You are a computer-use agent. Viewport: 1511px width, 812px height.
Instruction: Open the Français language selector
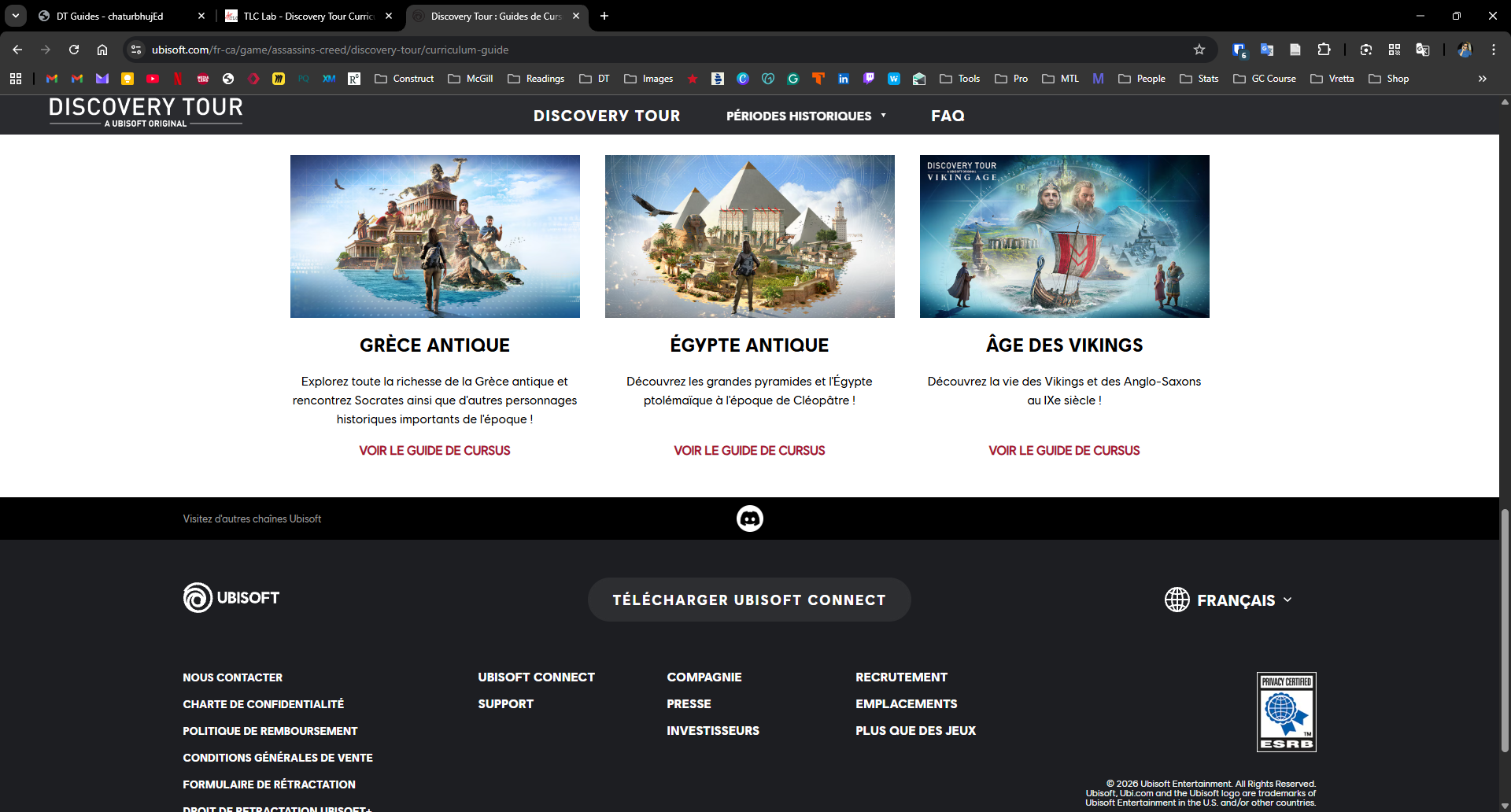click(1228, 600)
